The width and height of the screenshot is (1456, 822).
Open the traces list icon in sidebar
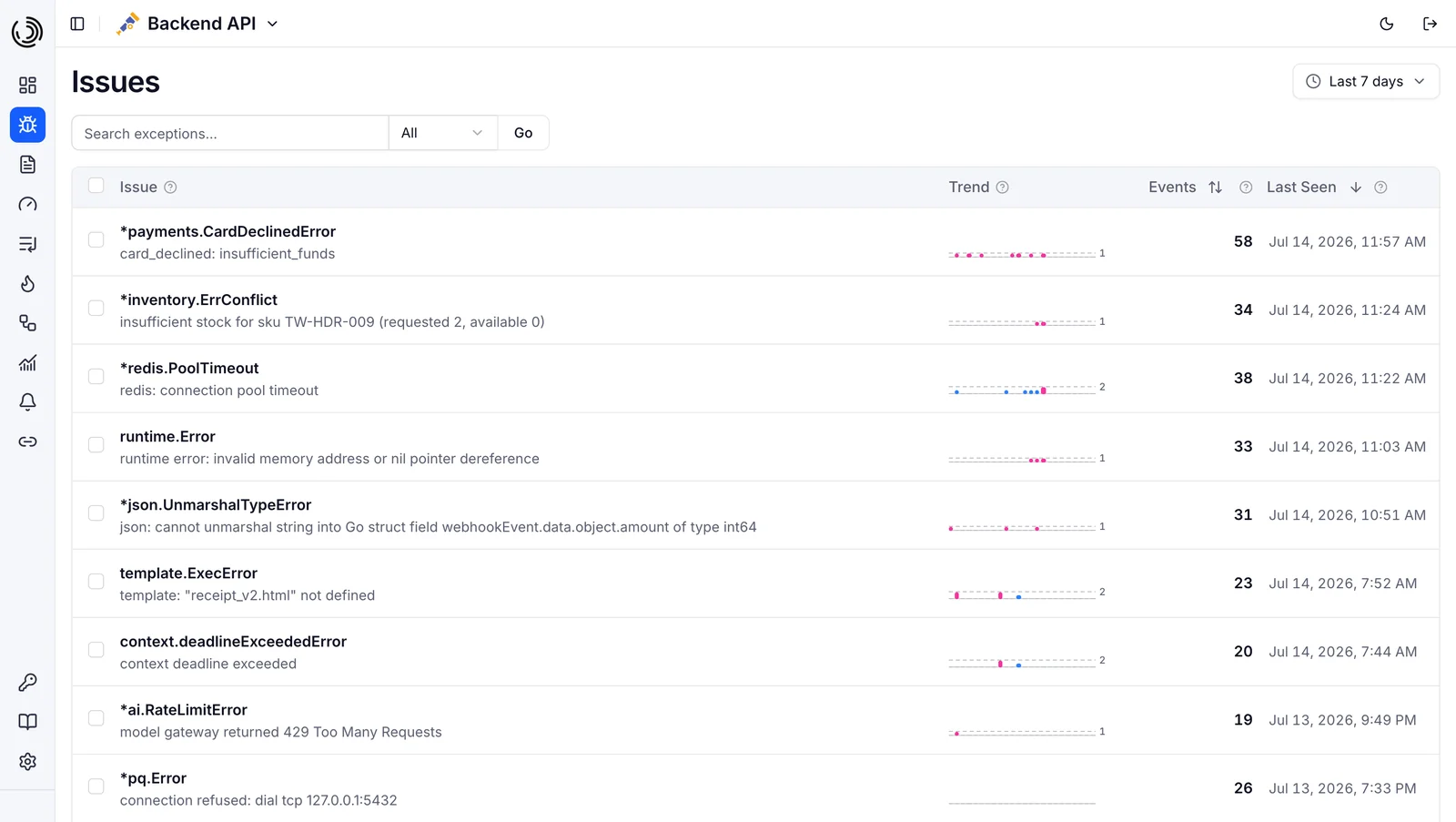[27, 244]
